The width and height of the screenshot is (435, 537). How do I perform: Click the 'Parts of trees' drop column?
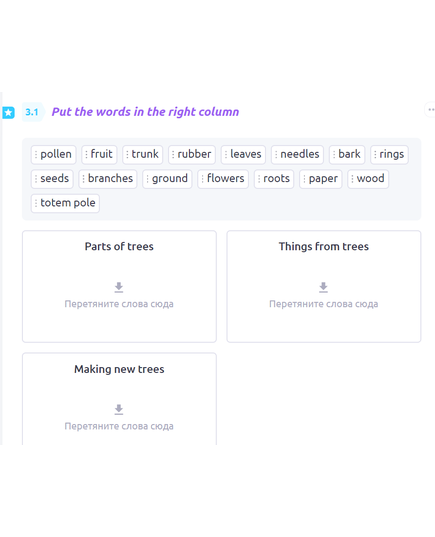point(119,287)
